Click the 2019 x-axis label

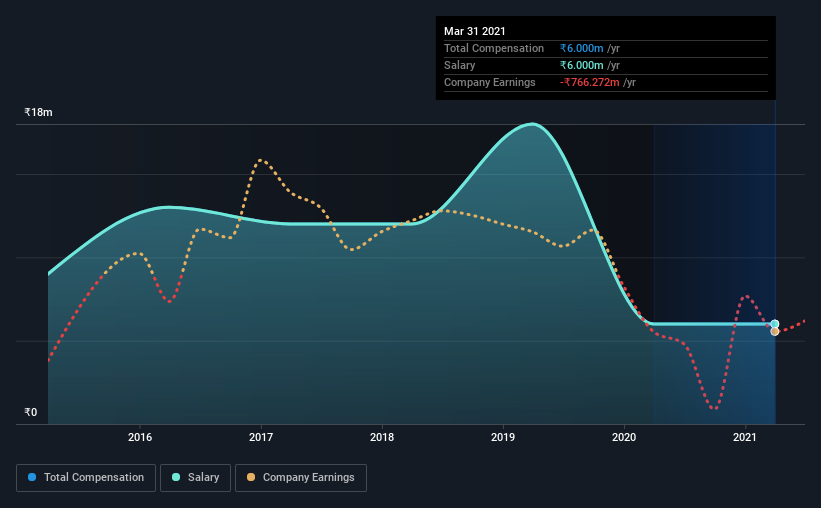click(x=503, y=437)
